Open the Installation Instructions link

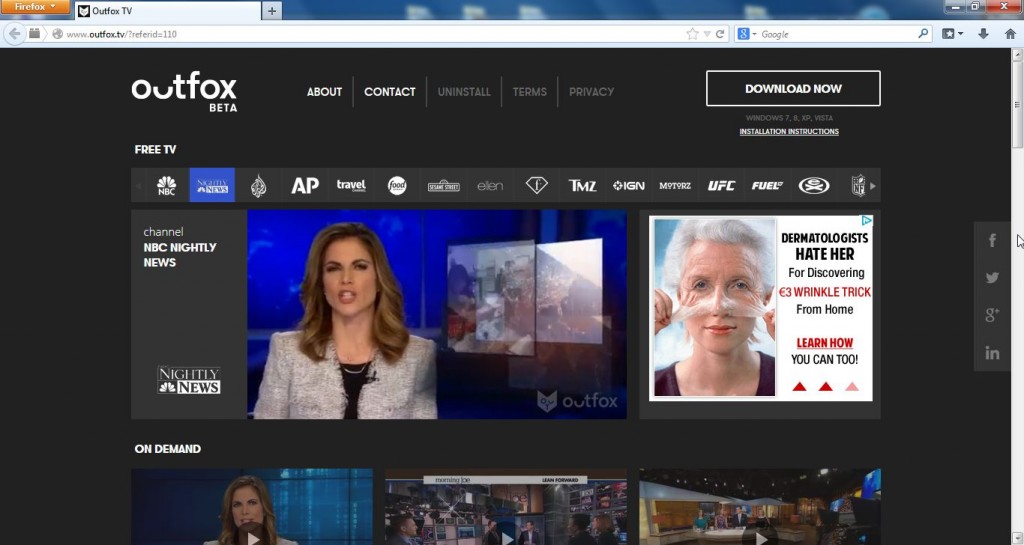(789, 131)
